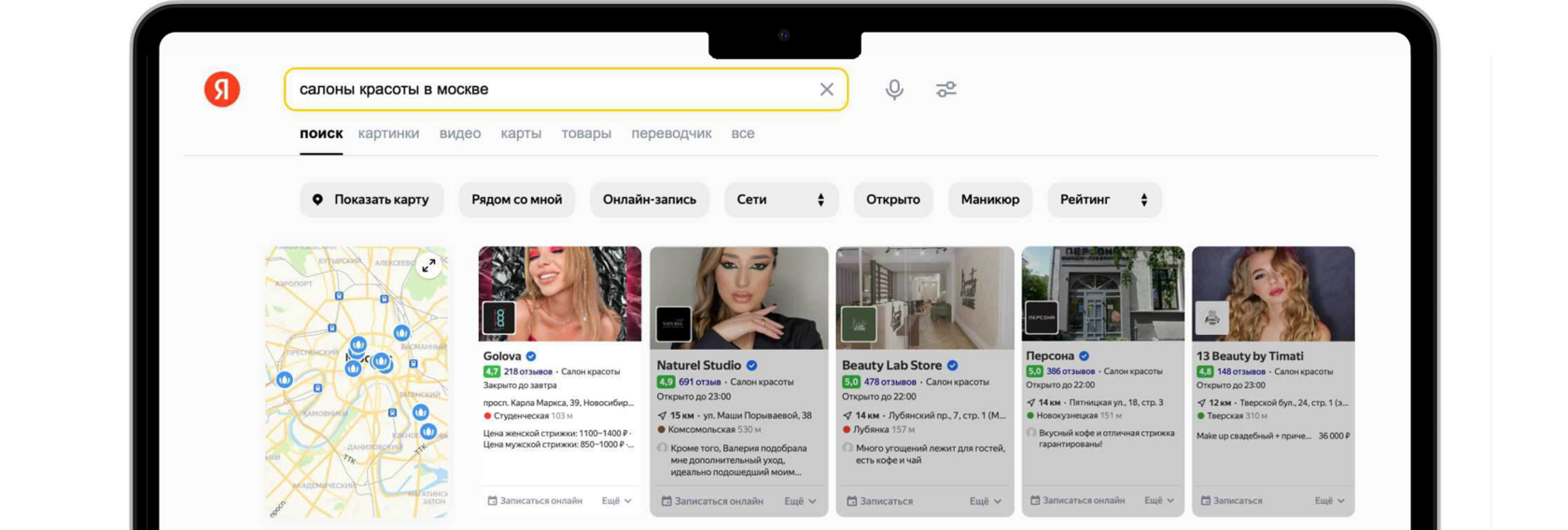Open the товары tab
This screenshot has width=1568, height=530.
pyautogui.click(x=586, y=133)
